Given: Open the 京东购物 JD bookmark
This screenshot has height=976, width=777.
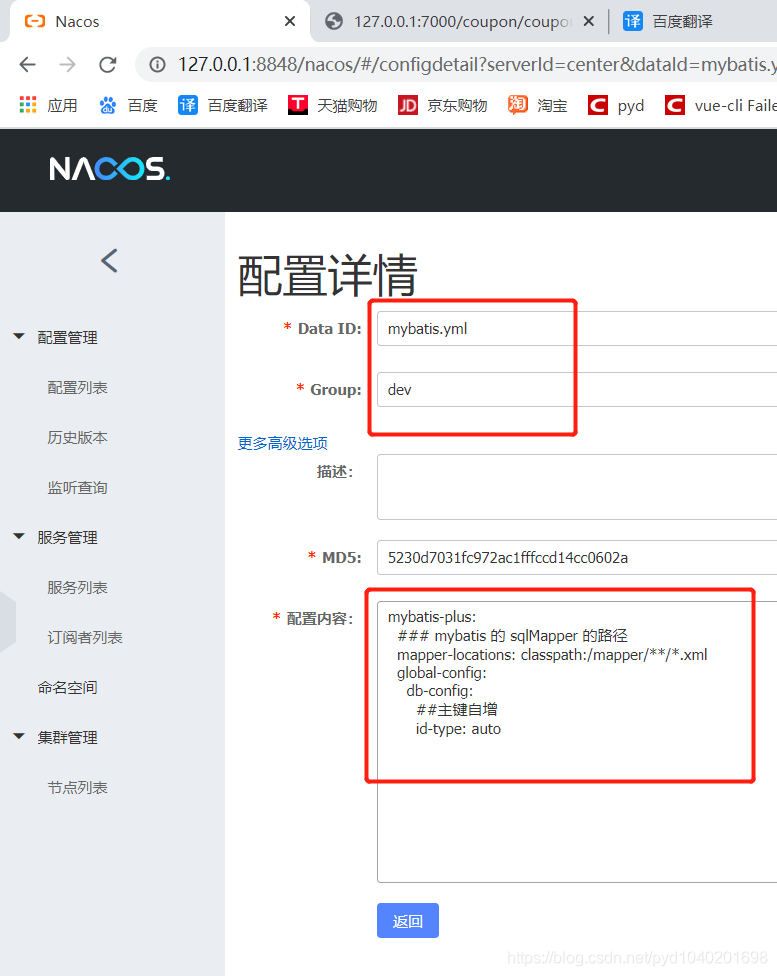Looking at the screenshot, I should click(443, 105).
